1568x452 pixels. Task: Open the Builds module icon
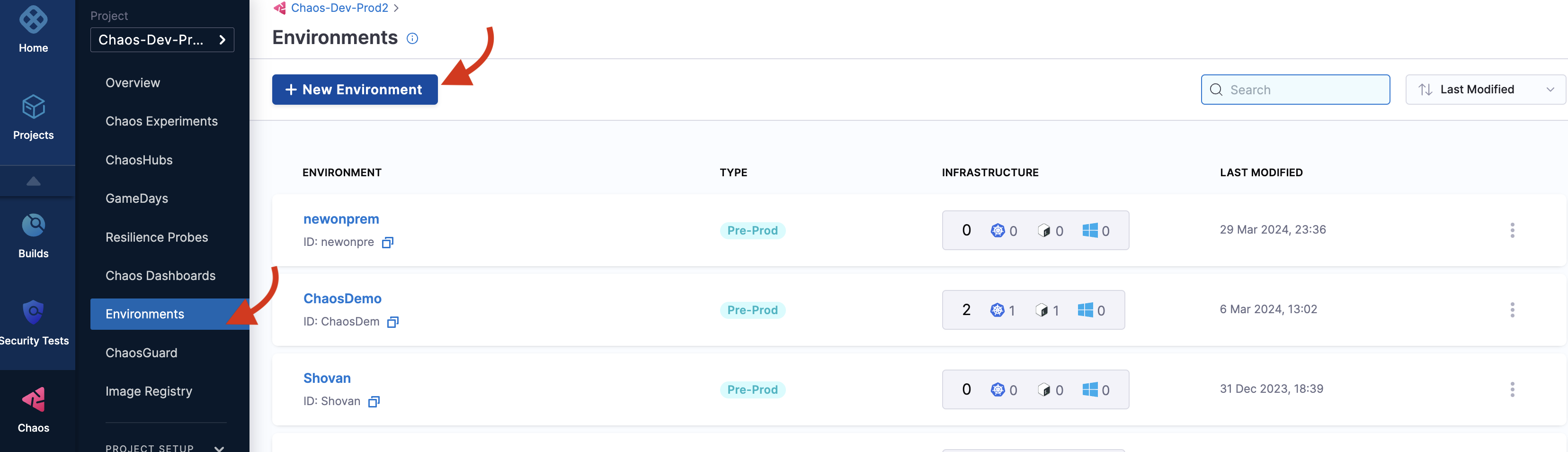tap(34, 226)
